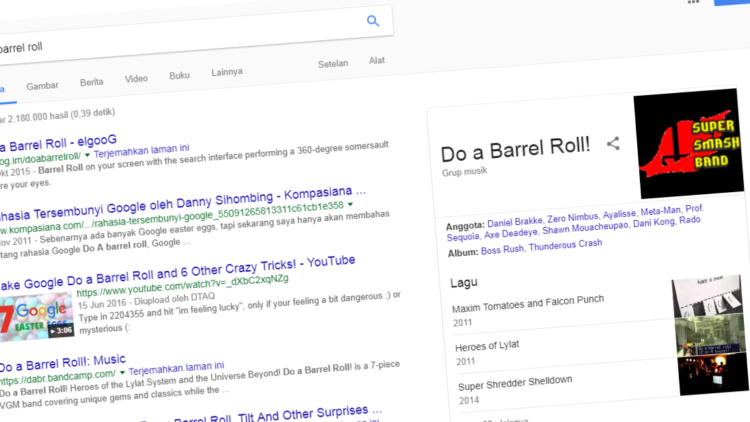This screenshot has height=422, width=750.
Task: Switch to the Berita tab
Action: [91, 82]
